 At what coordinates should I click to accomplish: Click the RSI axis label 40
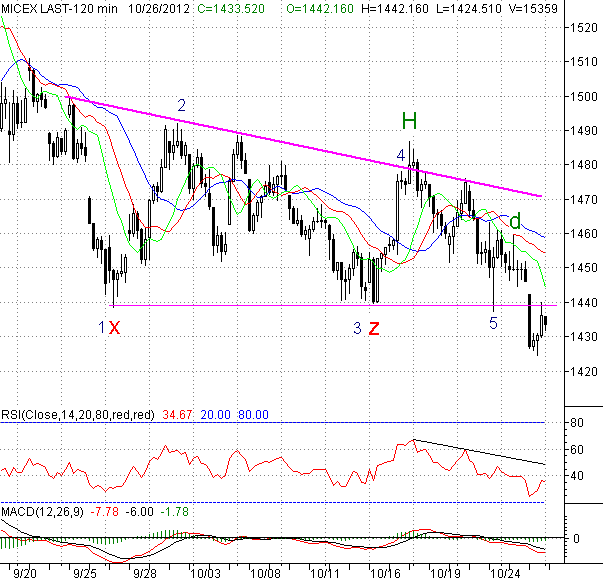(x=577, y=476)
